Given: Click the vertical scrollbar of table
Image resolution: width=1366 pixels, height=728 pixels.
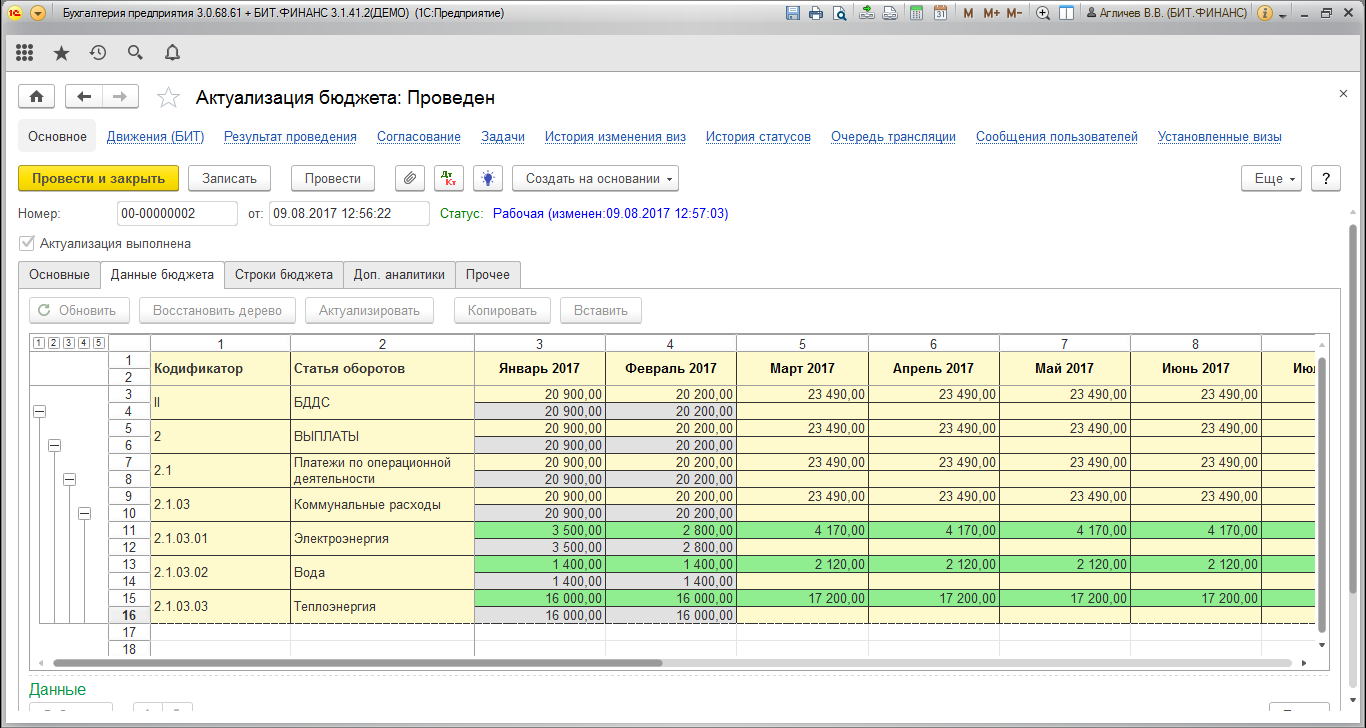Looking at the screenshot, I should click(x=1322, y=495).
